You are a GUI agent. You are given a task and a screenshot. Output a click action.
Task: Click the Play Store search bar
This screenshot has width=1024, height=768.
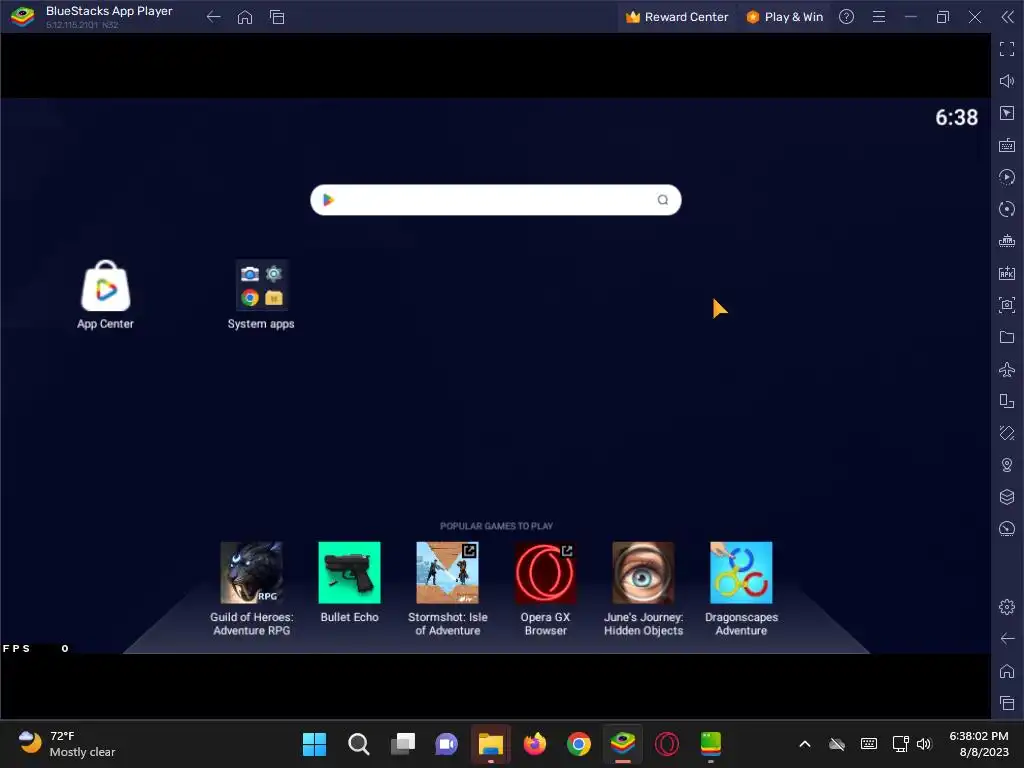496,200
